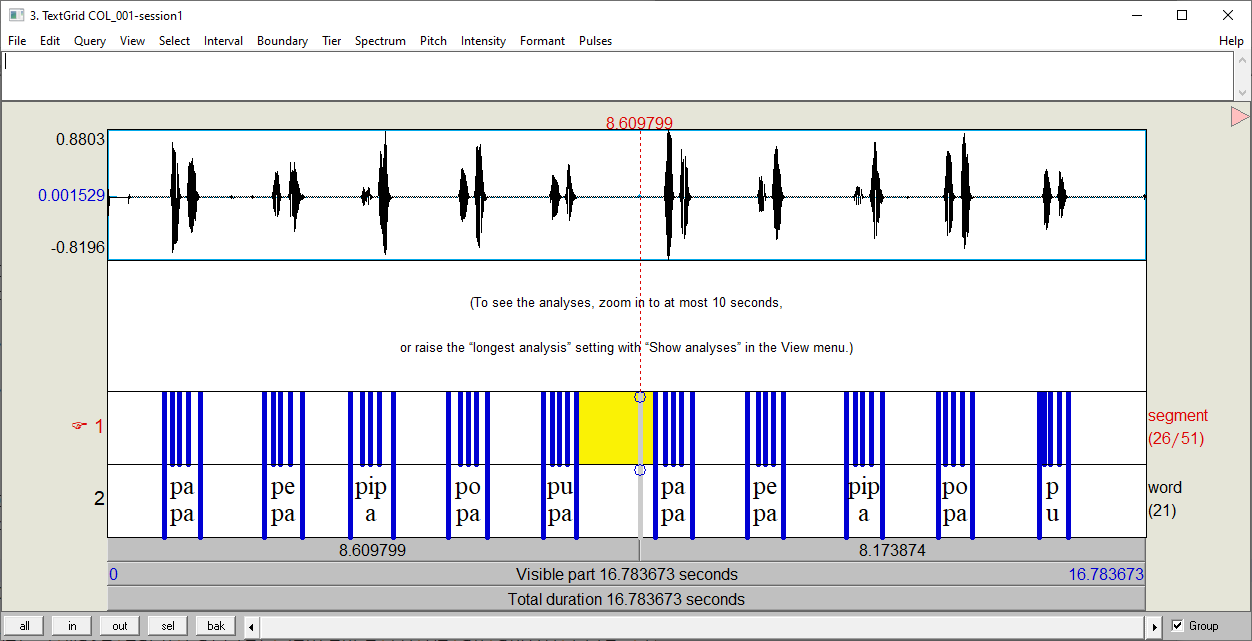The width and height of the screenshot is (1252, 641).
Task: Click the window application icon in title bar
Action: click(16, 15)
